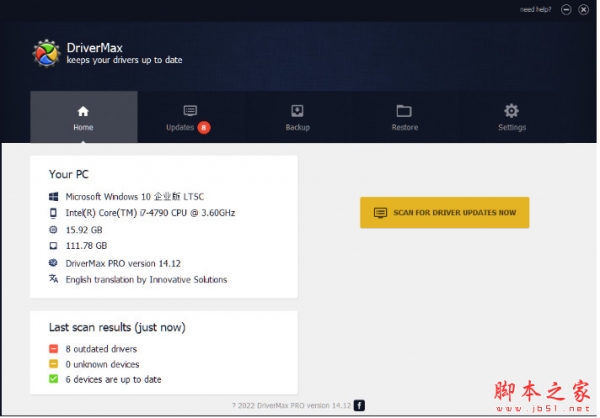Click the DriverMax title text
Image resolution: width=600 pixels, height=418 pixels.
pyautogui.click(x=95, y=48)
